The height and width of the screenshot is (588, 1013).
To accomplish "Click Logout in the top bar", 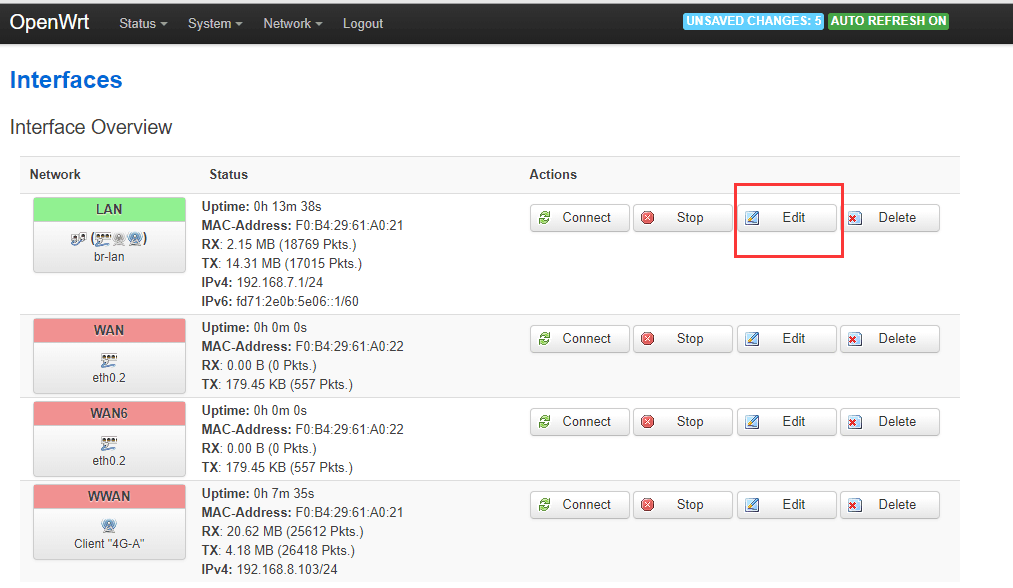I will pyautogui.click(x=362, y=23).
